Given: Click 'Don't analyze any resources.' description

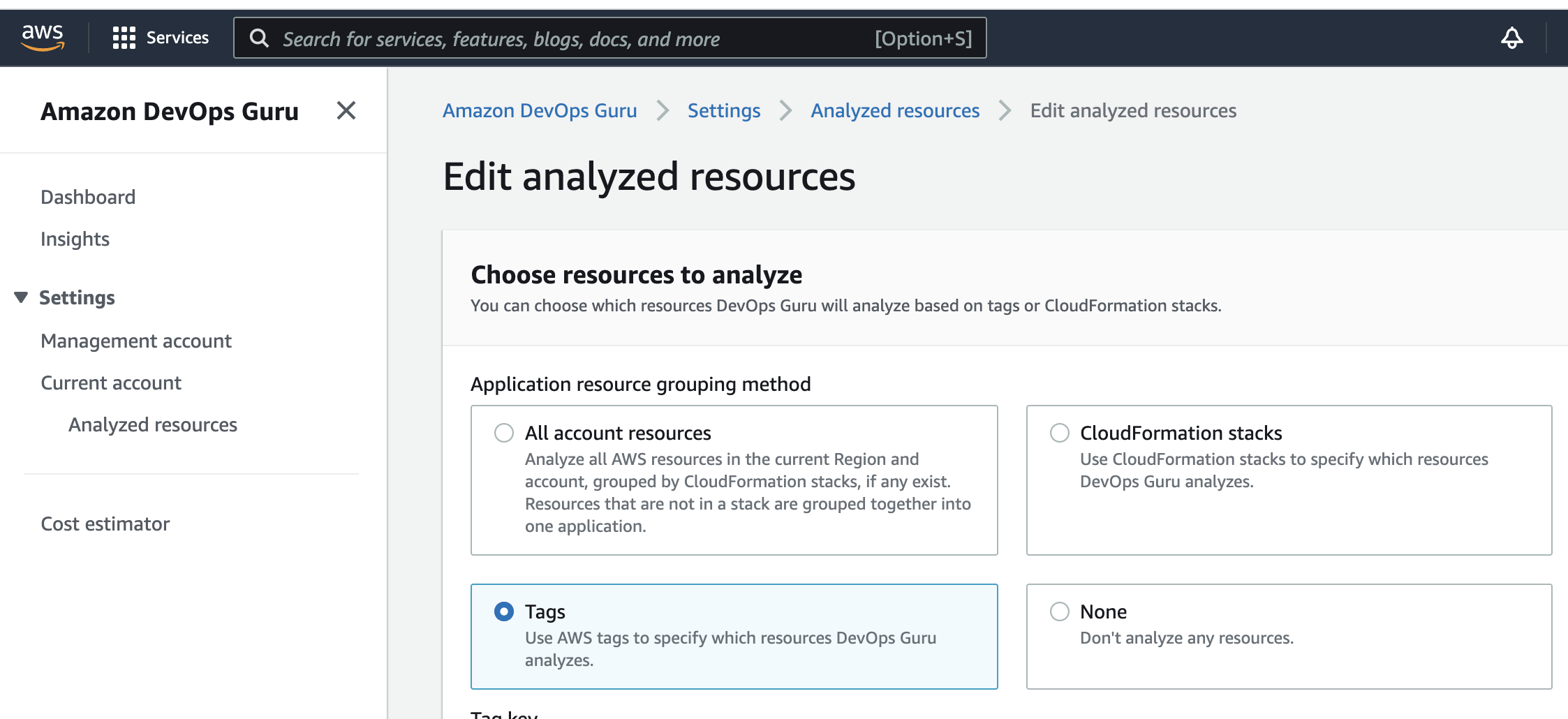Looking at the screenshot, I should click(x=1187, y=638).
